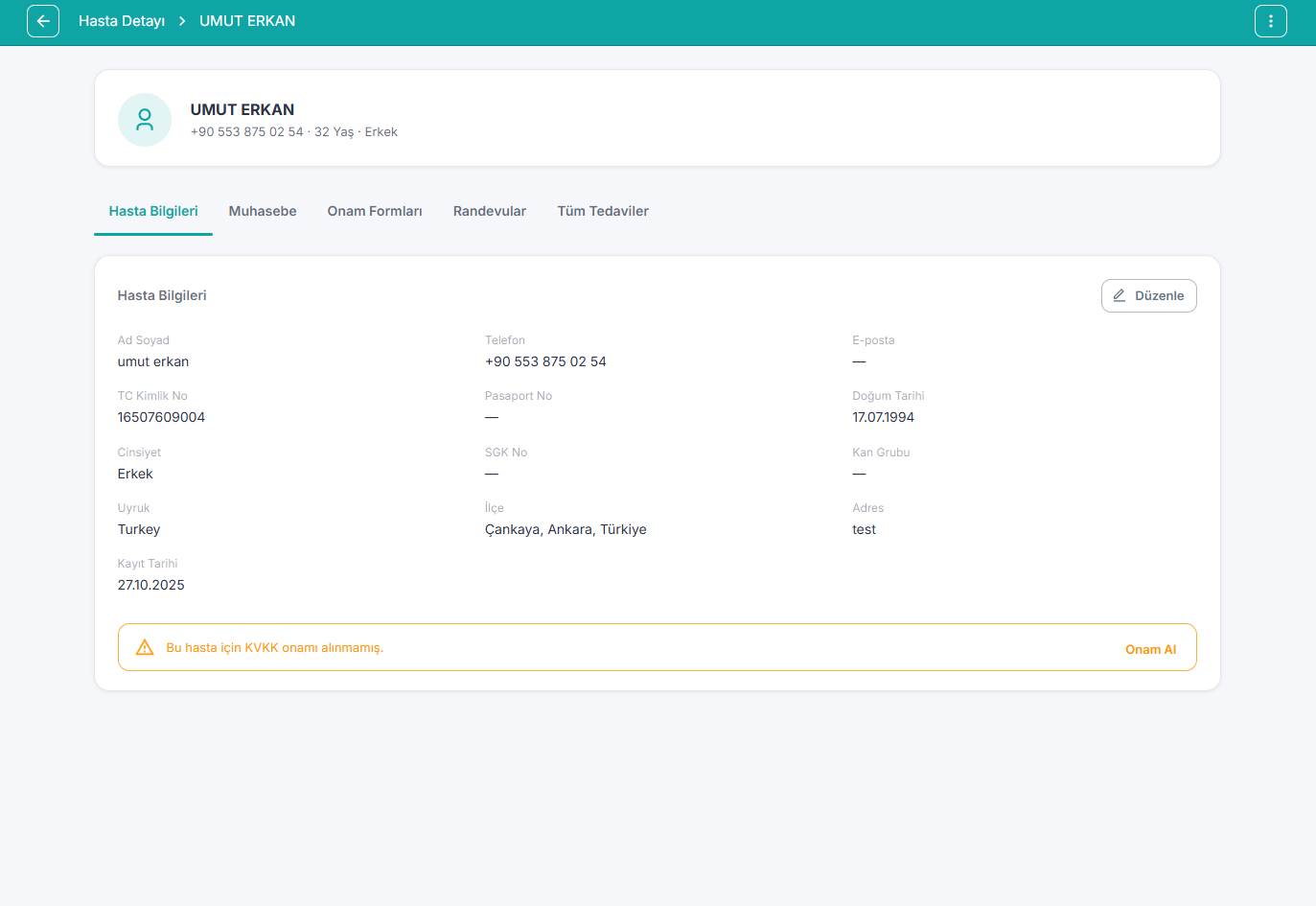Open the Hasta Bilgileri tab
The height and width of the screenshot is (906, 1316).
(153, 211)
